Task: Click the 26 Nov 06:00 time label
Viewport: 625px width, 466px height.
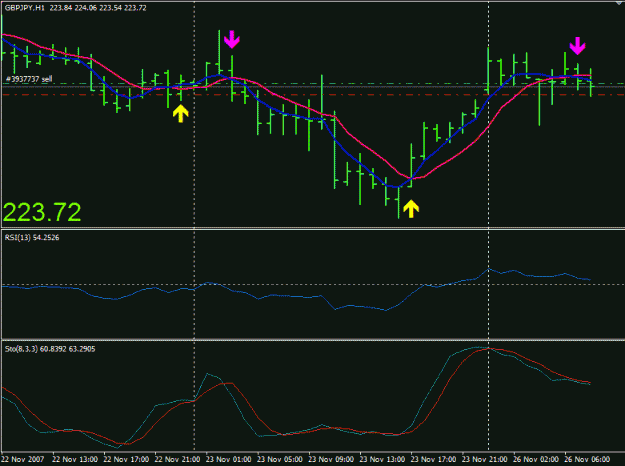Action: [x=587, y=459]
